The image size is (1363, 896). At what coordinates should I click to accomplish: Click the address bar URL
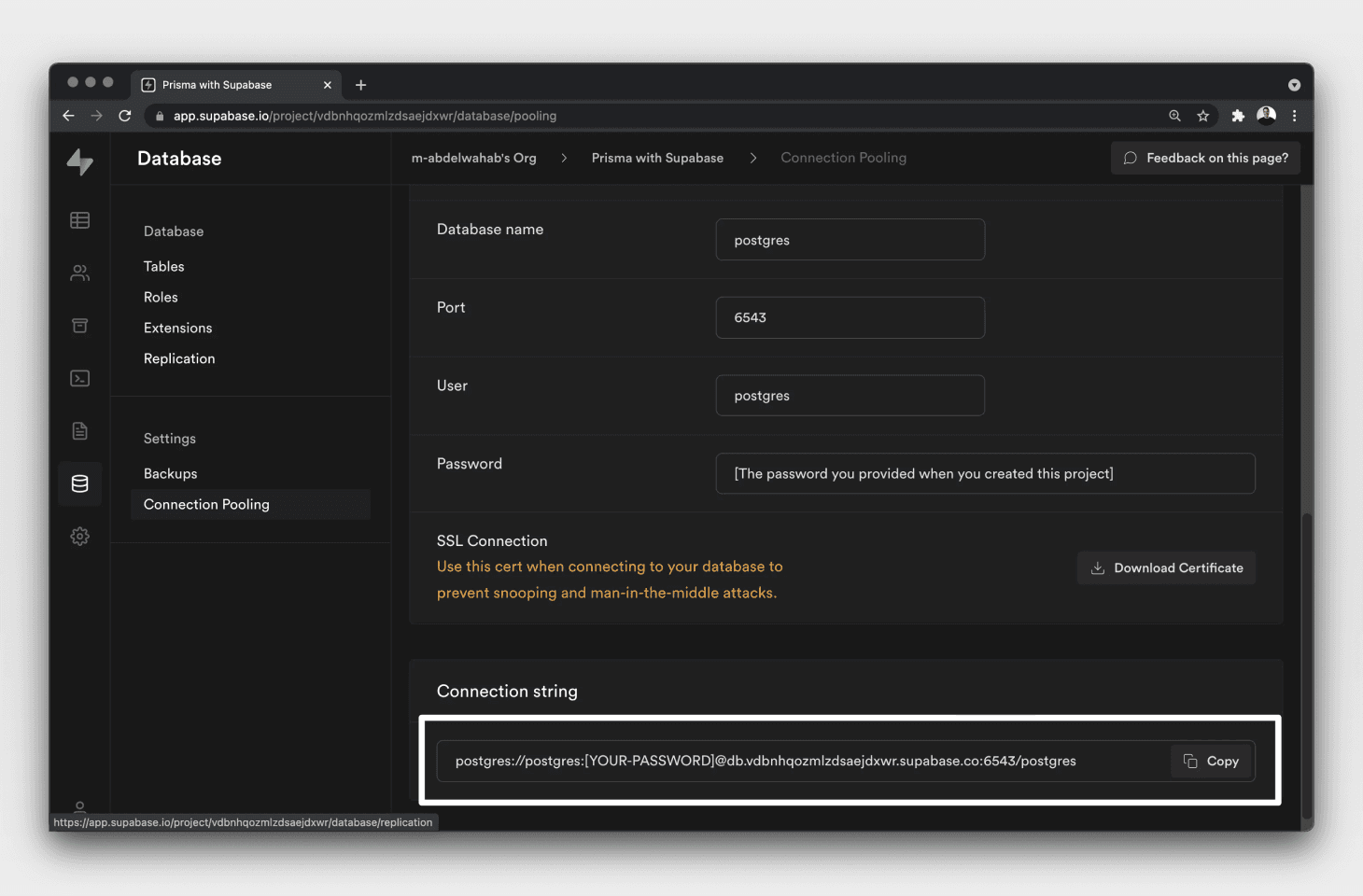(x=364, y=116)
